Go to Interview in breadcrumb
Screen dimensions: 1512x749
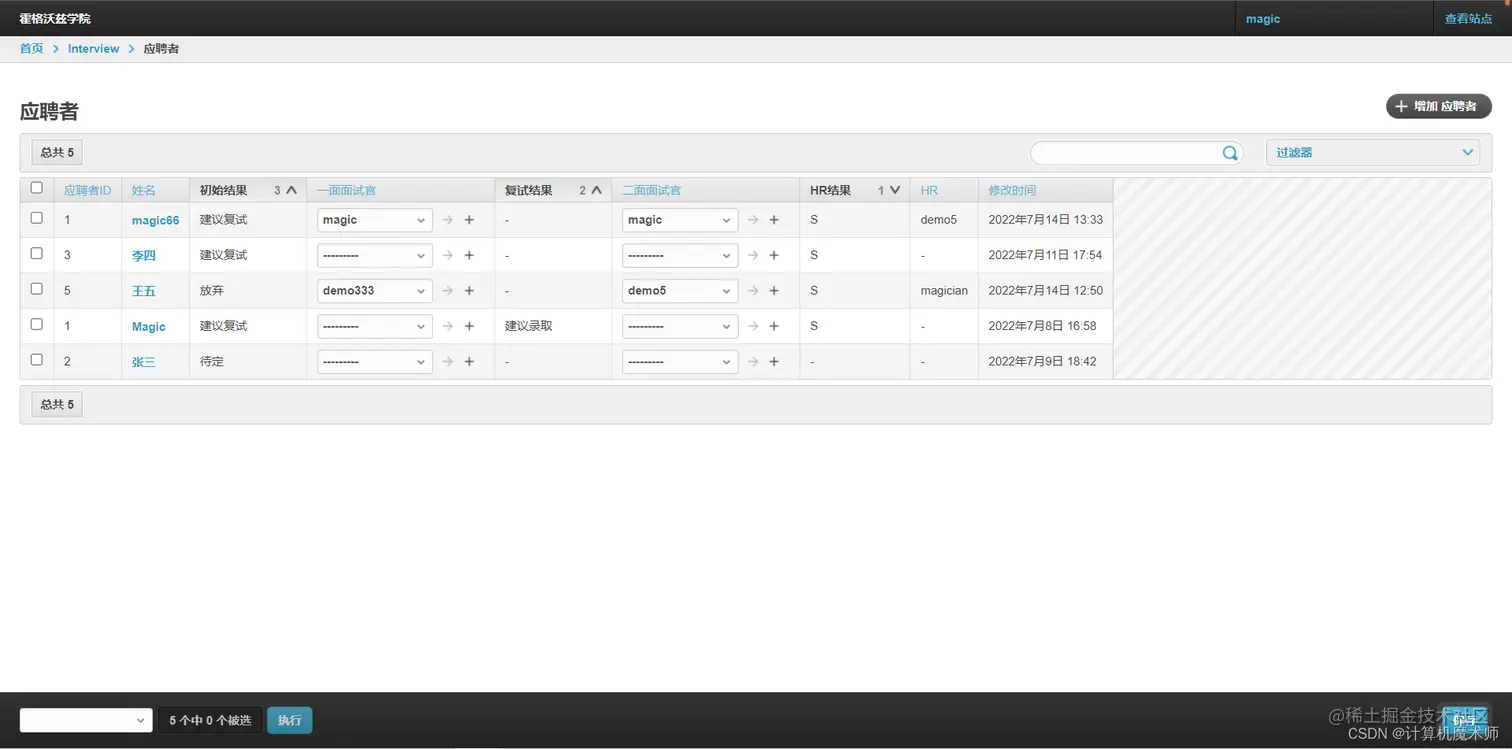94,48
